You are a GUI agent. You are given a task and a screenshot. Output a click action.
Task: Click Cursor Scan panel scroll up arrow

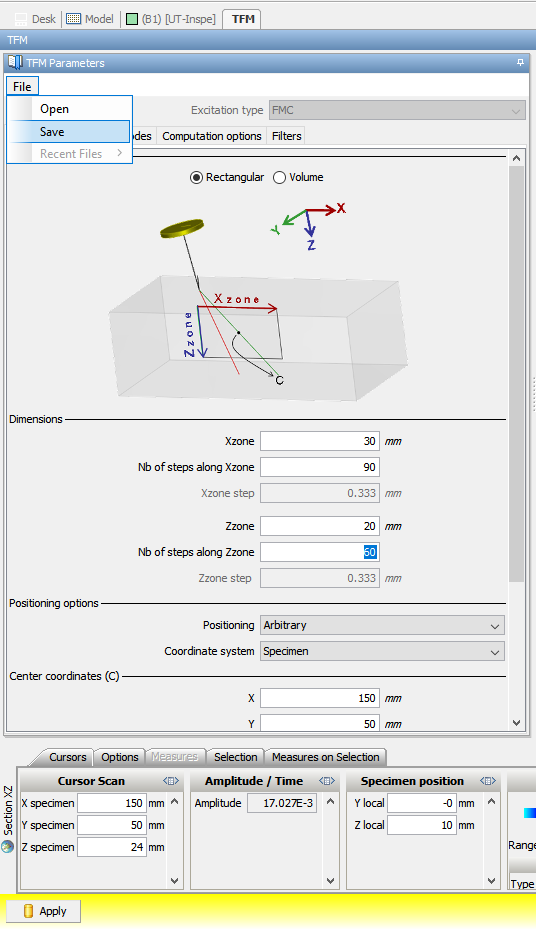tap(175, 802)
